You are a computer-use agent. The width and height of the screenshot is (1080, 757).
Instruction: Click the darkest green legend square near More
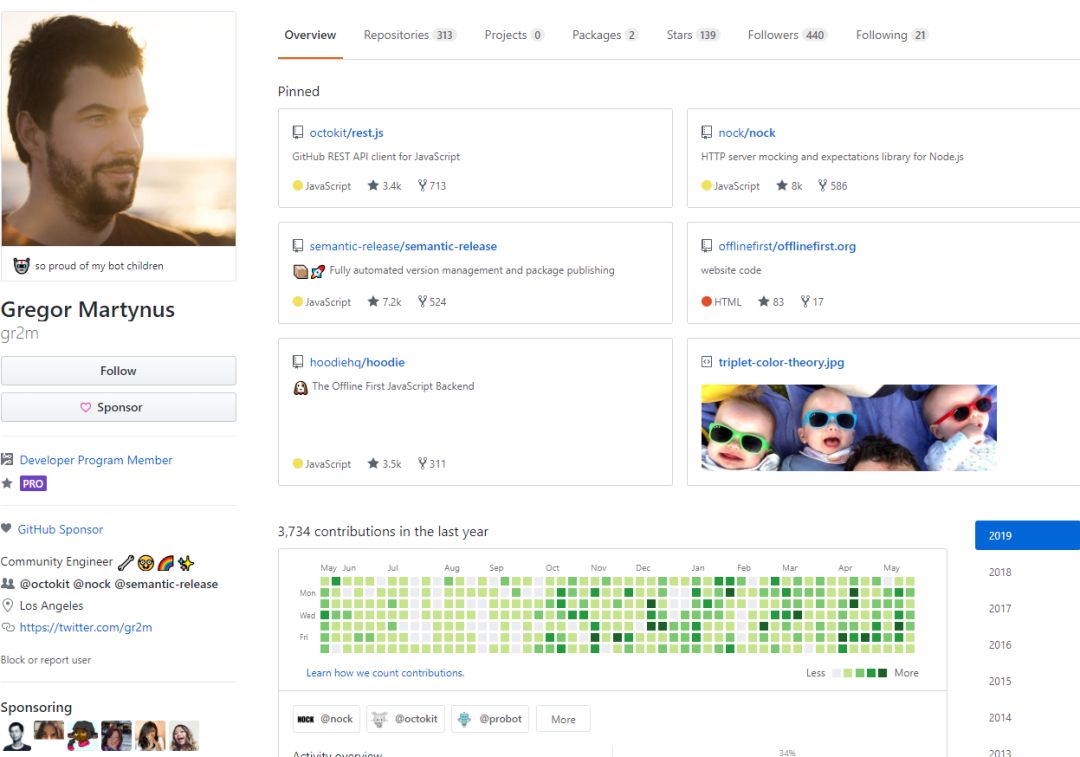click(x=882, y=673)
